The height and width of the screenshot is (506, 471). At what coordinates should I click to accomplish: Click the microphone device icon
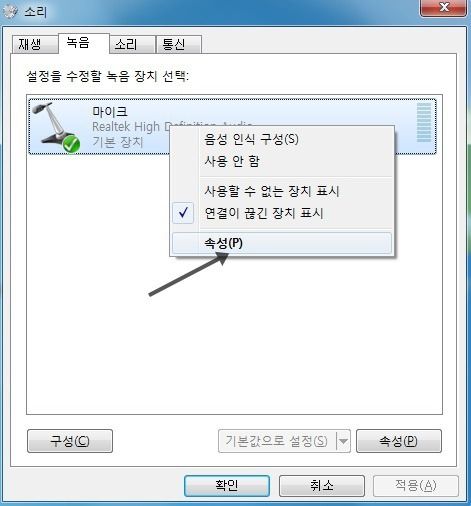point(56,127)
